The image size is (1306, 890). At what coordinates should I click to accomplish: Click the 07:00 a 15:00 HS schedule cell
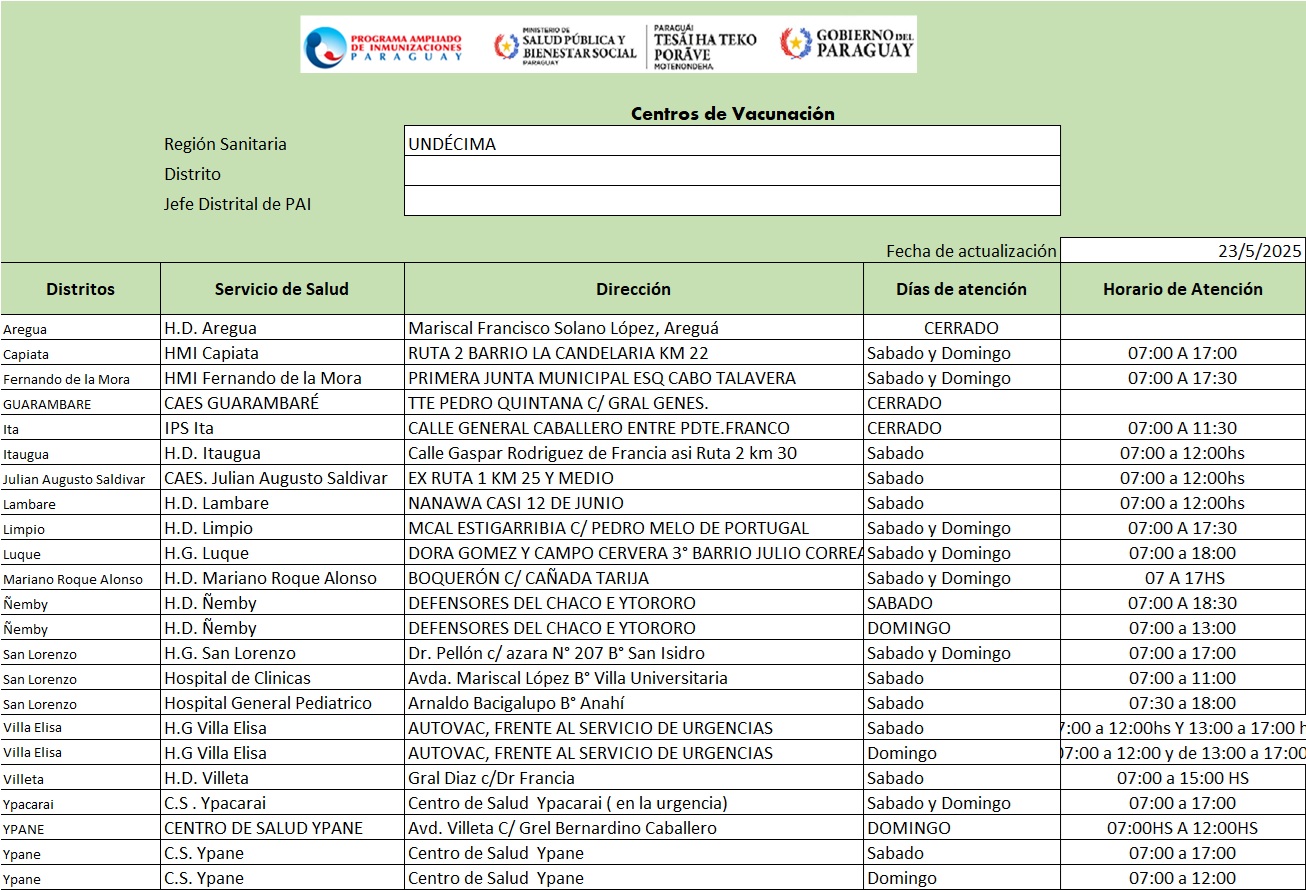point(1183,778)
